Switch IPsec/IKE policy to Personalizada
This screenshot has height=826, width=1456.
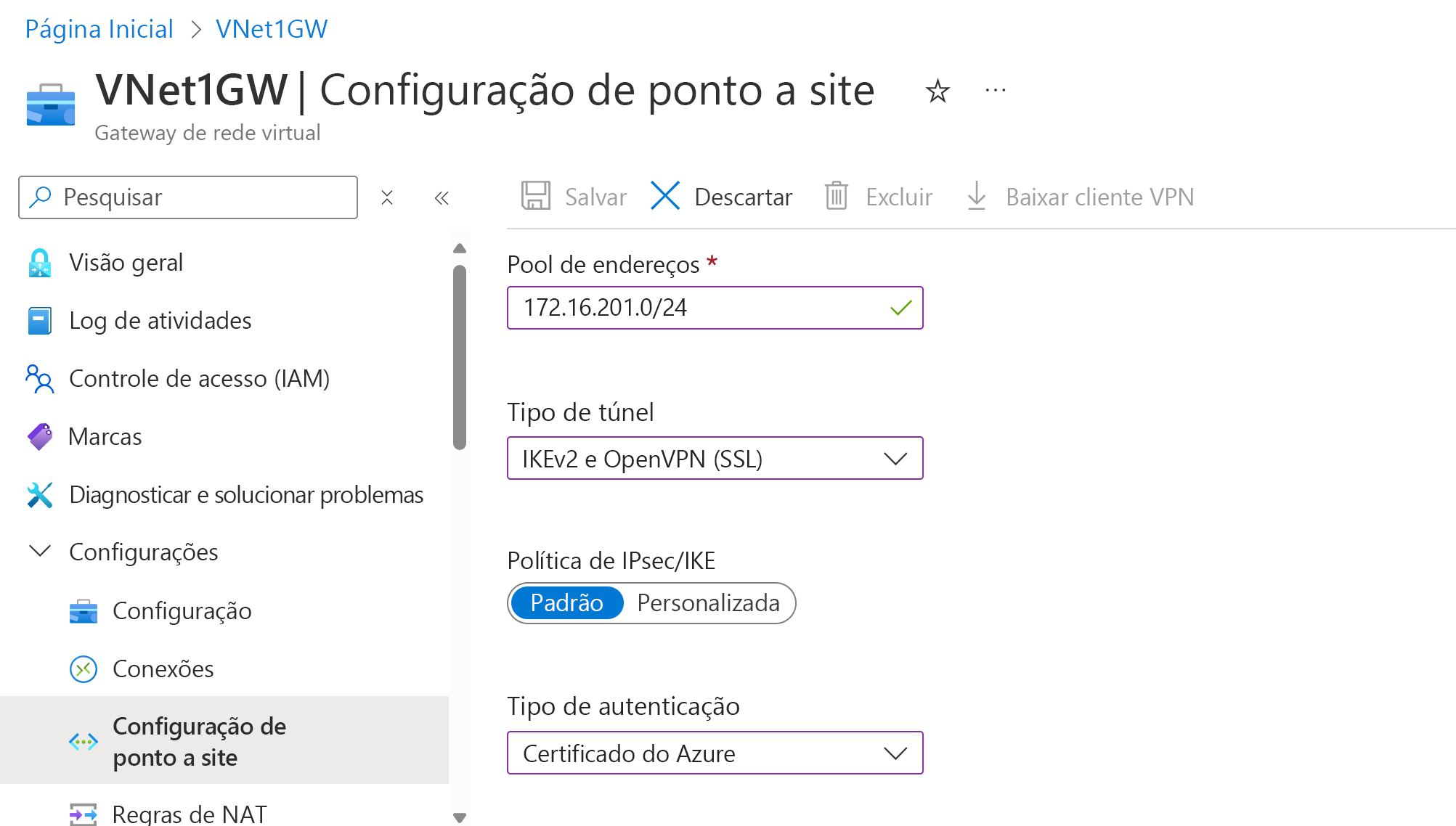[x=708, y=603]
